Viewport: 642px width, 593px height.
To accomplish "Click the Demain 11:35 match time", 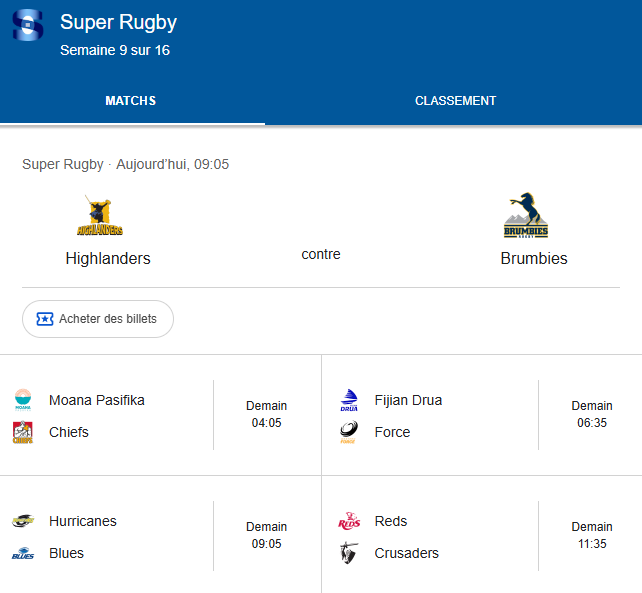I will (x=592, y=535).
